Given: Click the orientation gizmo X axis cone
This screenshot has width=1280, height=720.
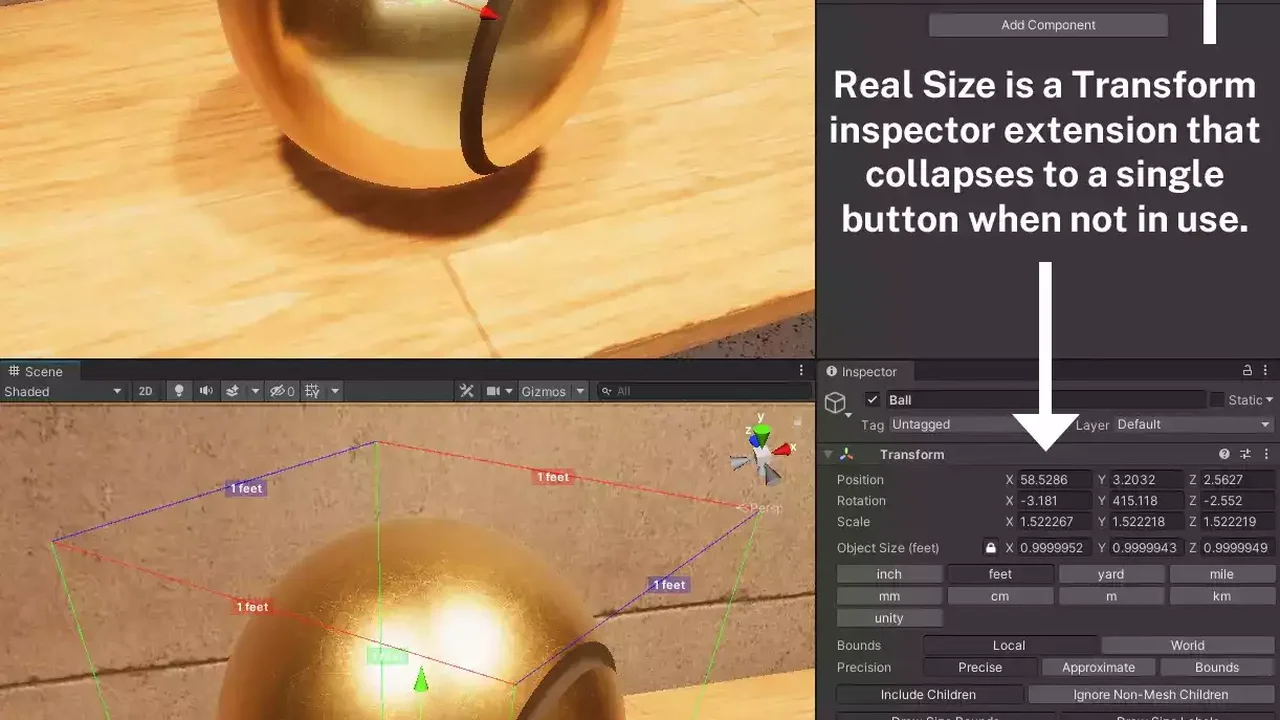Looking at the screenshot, I should pos(783,449).
